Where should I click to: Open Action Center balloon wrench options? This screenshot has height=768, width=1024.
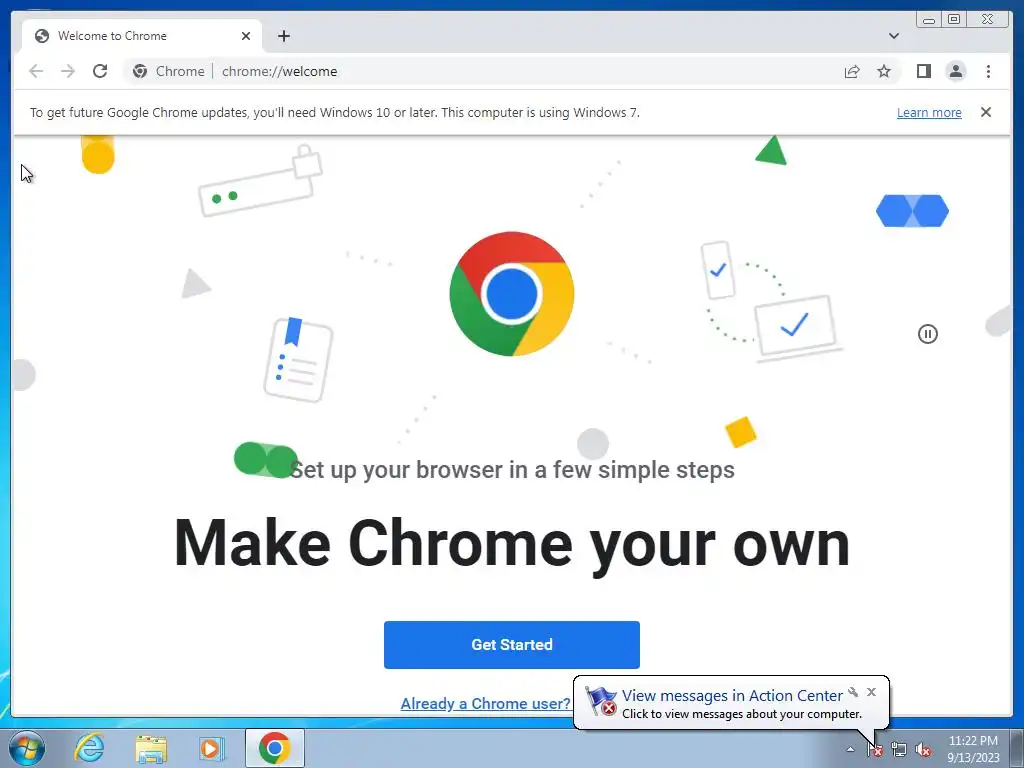[853, 692]
